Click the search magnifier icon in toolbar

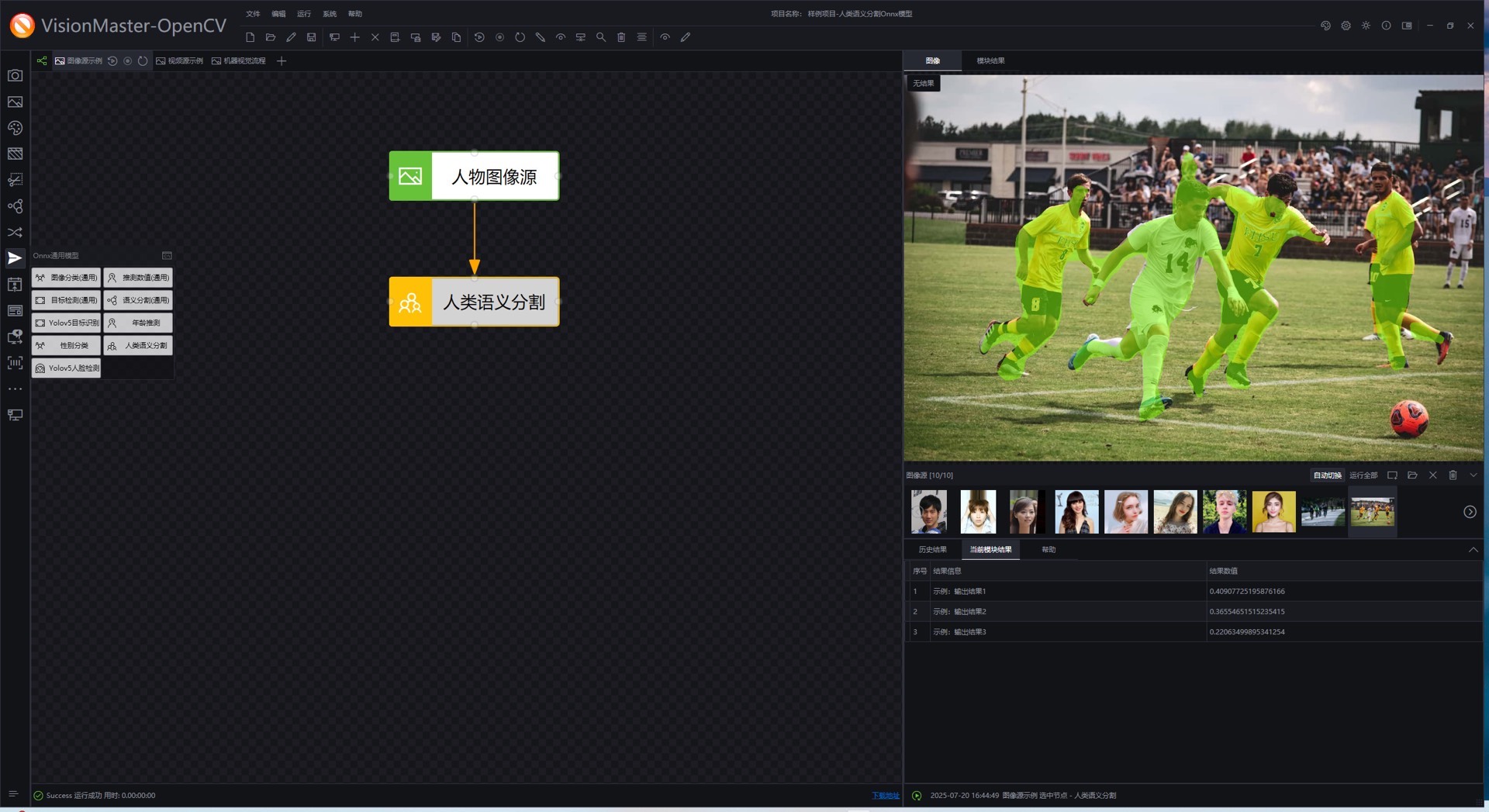point(601,37)
